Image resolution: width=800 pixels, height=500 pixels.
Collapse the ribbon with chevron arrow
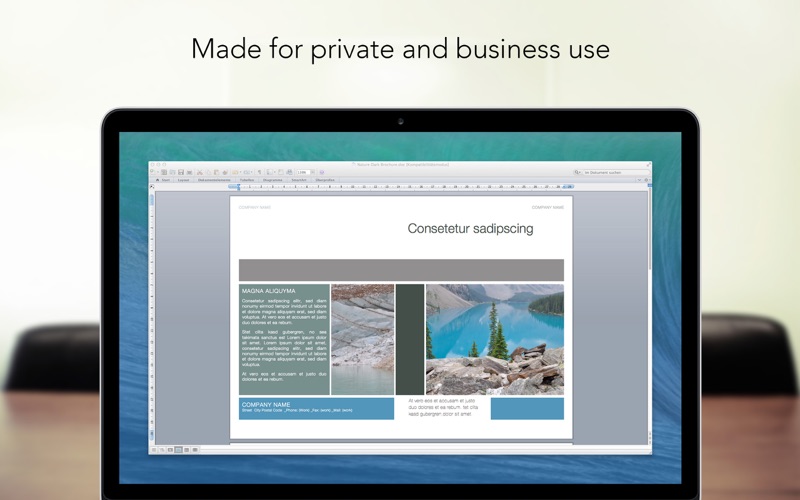coord(639,180)
